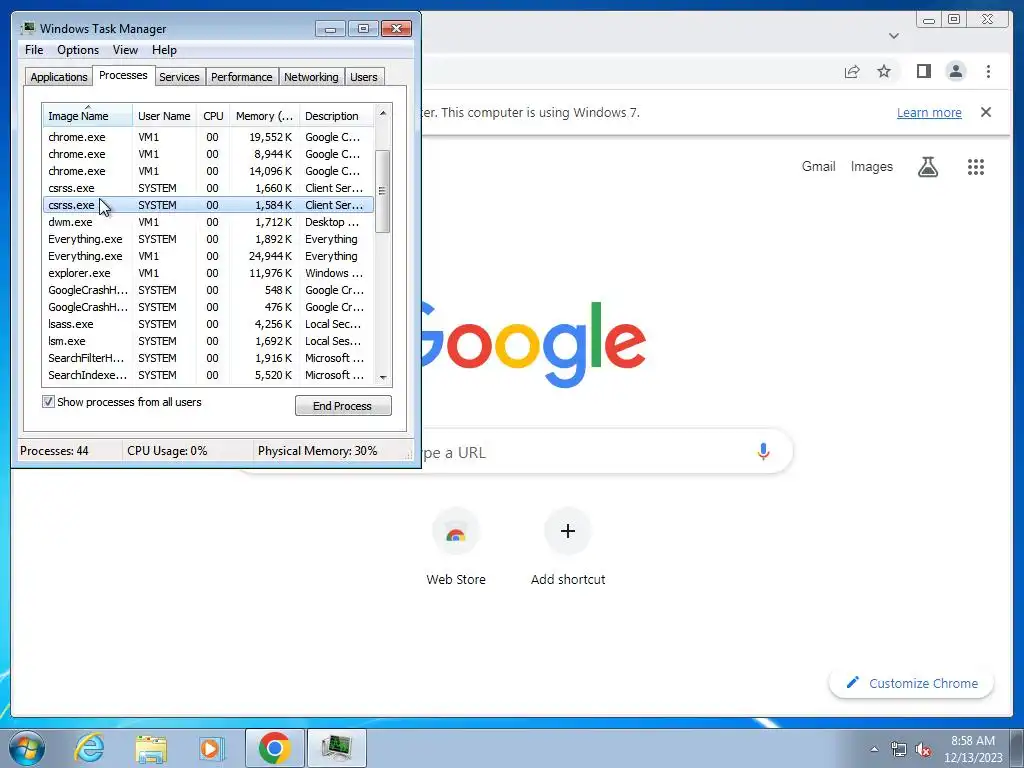Image resolution: width=1024 pixels, height=768 pixels.
Task: Click the Chrome share page icon
Action: click(x=852, y=72)
